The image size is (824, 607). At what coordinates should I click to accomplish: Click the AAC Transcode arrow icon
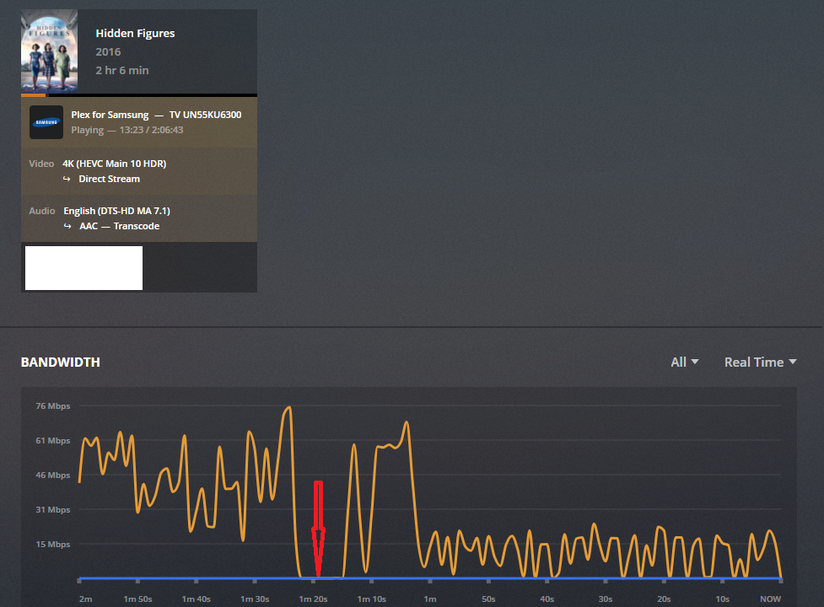pos(67,226)
